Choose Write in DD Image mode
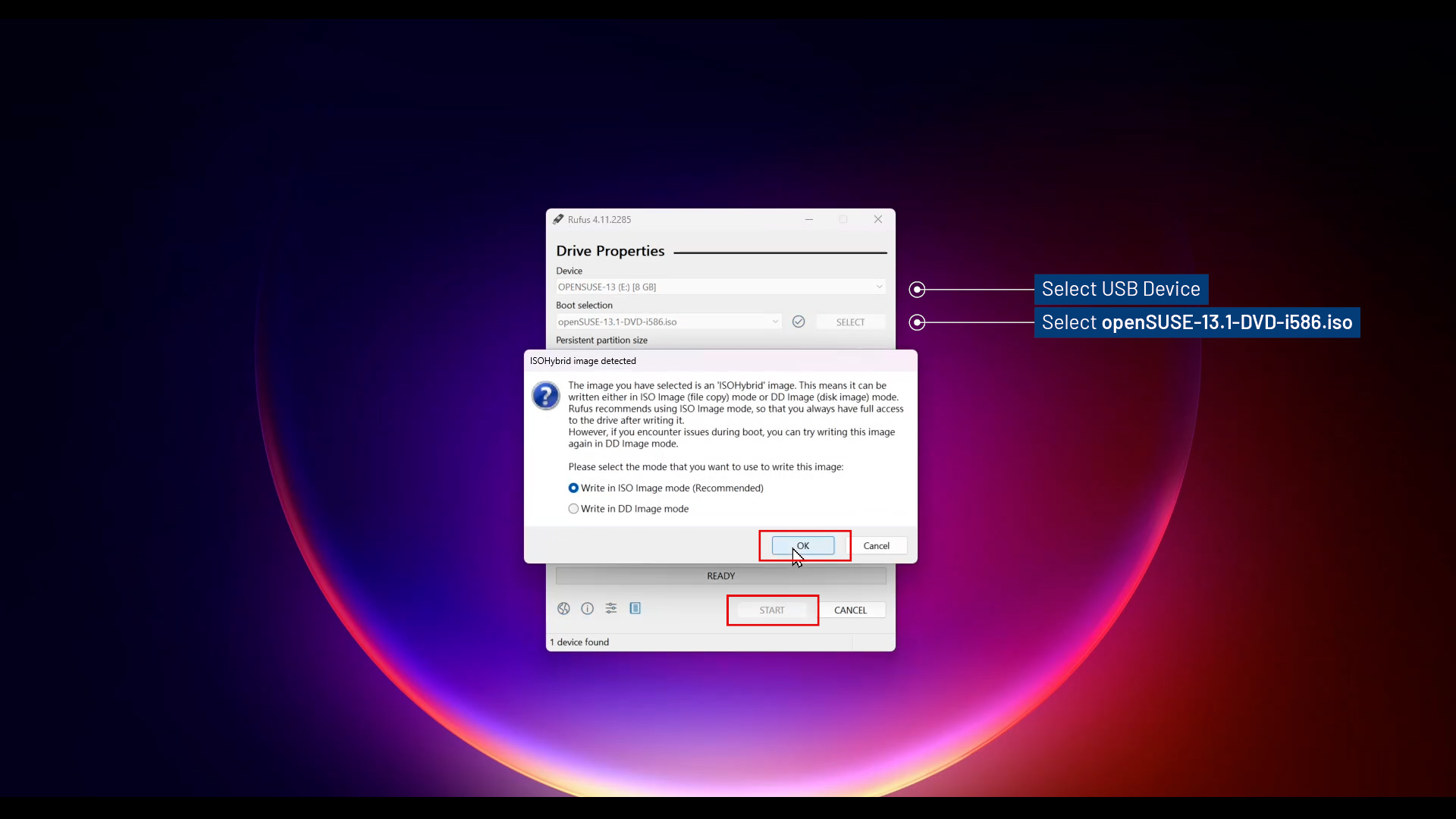Viewport: 1456px width, 819px height. 574,509
